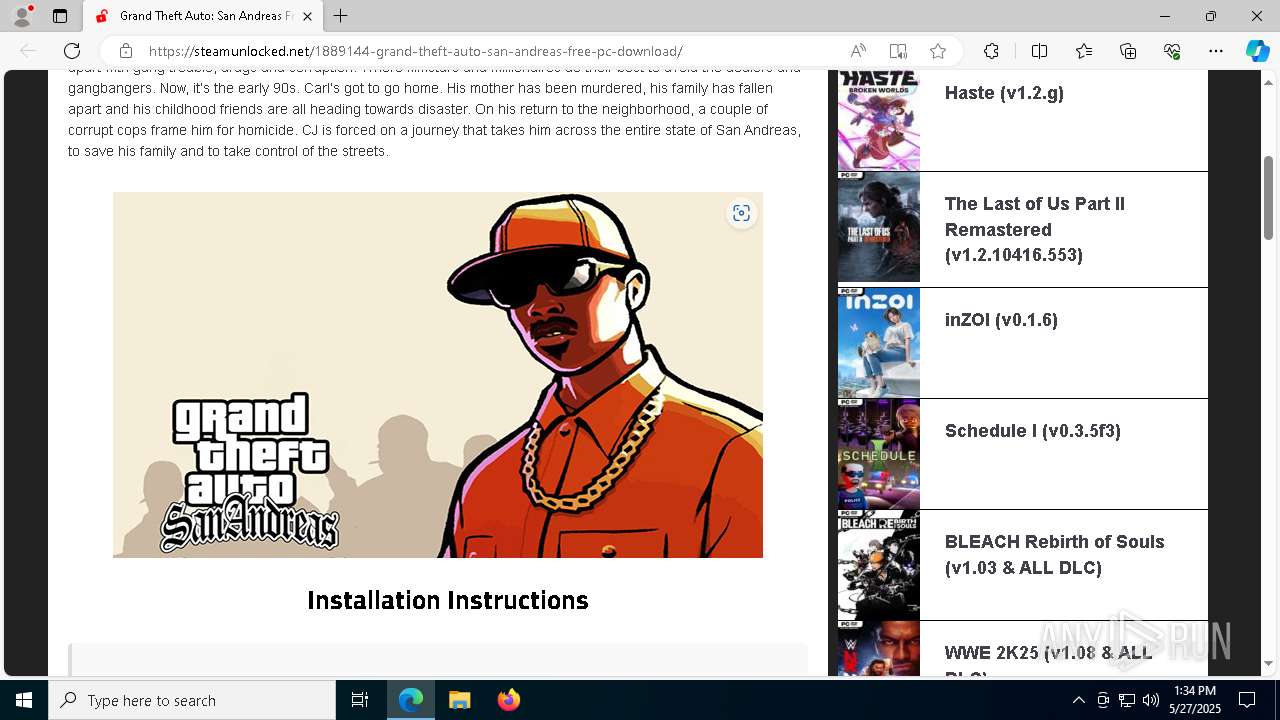Open the Windows Start menu
The height and width of the screenshot is (720, 1280).
click(24, 700)
